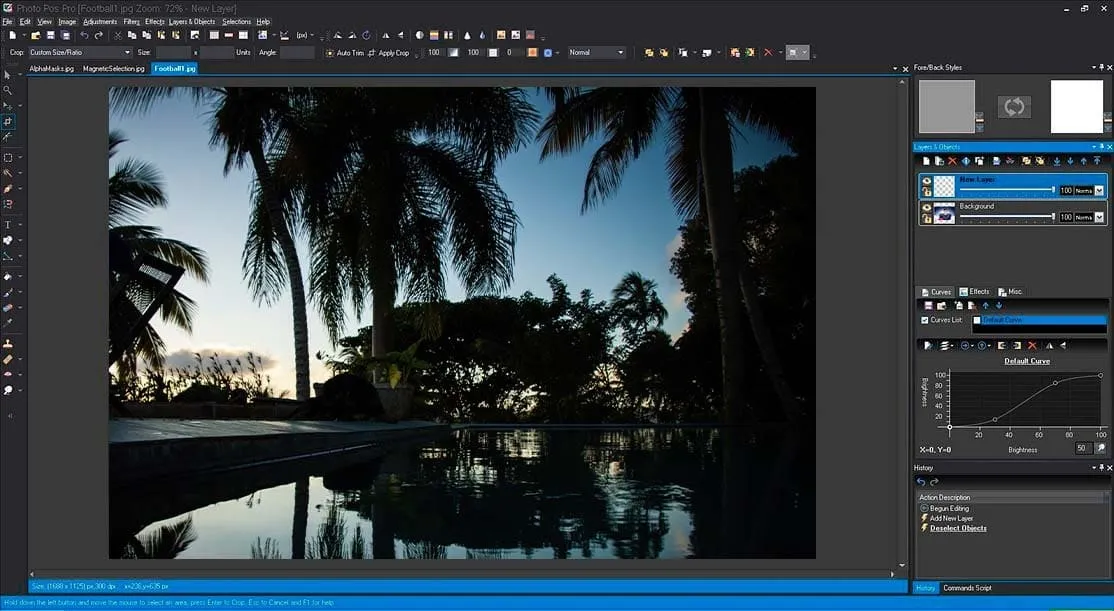Screen dimensions: 1114x611
Task: Click the Auto Trim button
Action: [345, 52]
